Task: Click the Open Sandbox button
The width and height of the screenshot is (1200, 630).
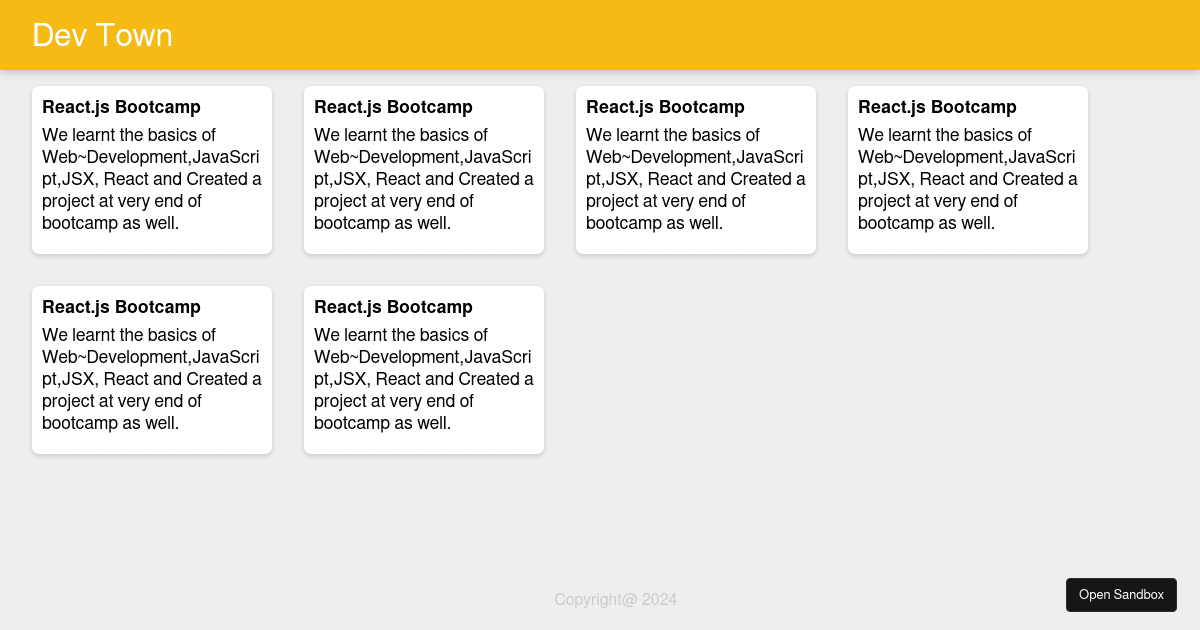Action: pyautogui.click(x=1121, y=594)
